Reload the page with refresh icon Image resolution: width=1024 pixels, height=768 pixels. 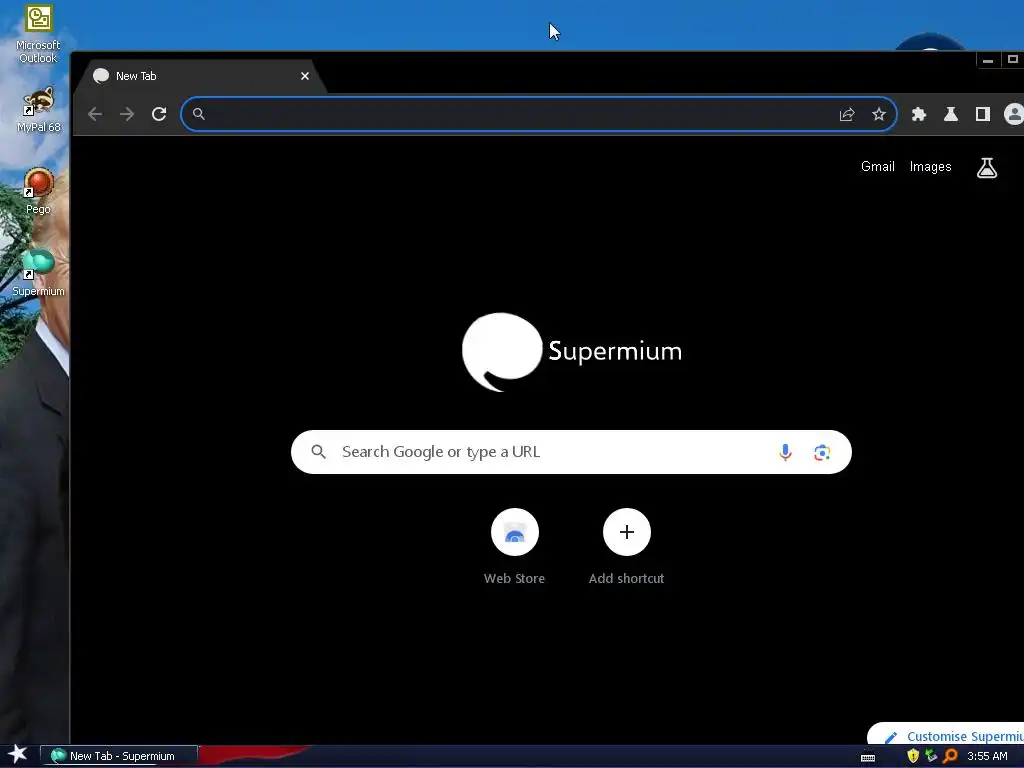coord(159,114)
